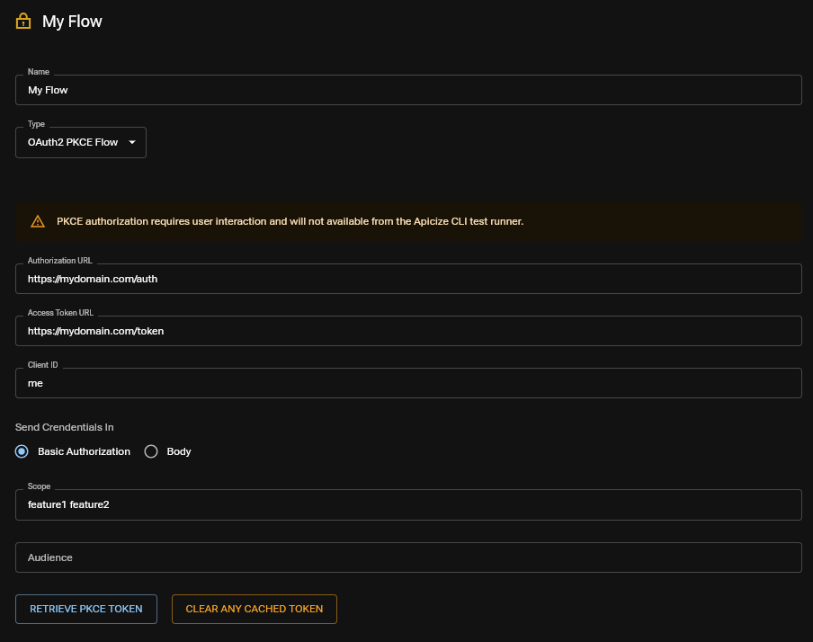Viewport: 813px width, 642px height.
Task: Click the Basic Authorization label text
Action: pos(84,451)
